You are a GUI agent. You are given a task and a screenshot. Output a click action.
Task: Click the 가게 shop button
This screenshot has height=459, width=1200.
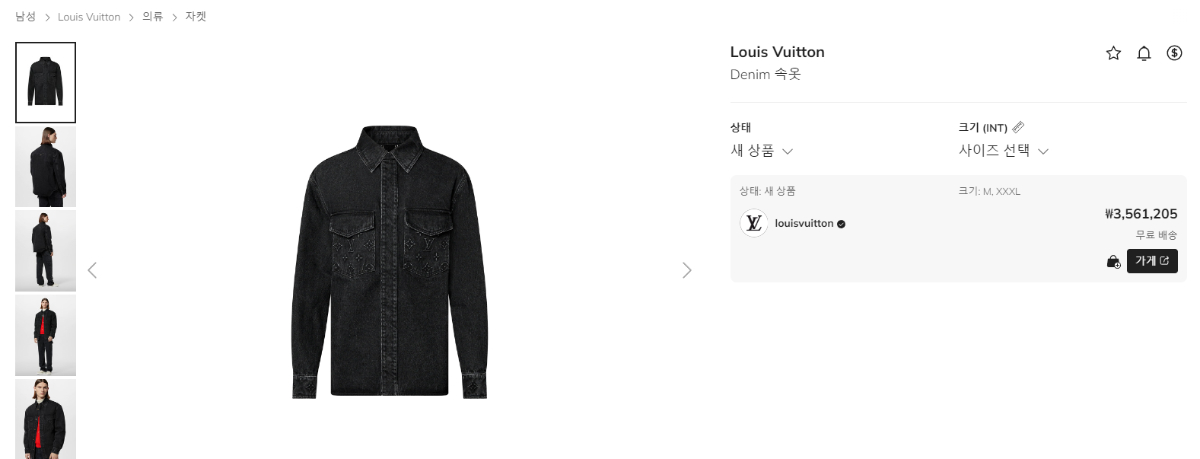(1151, 262)
